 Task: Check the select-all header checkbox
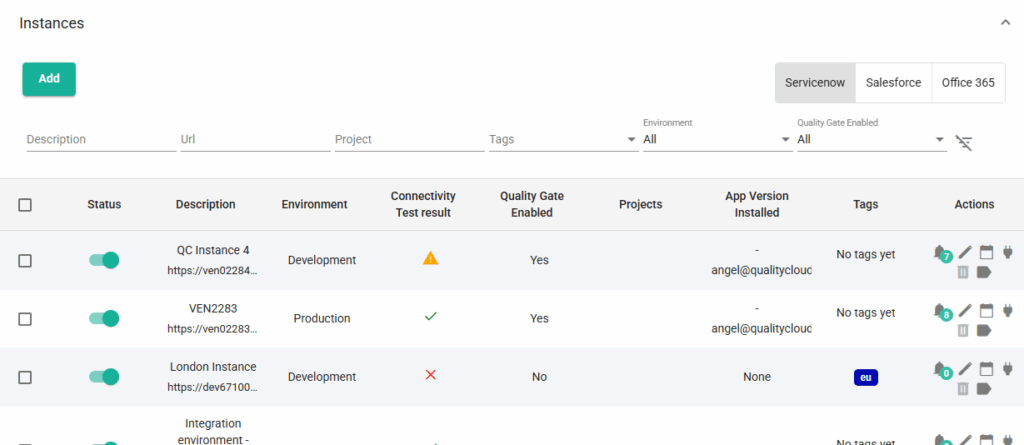point(25,205)
